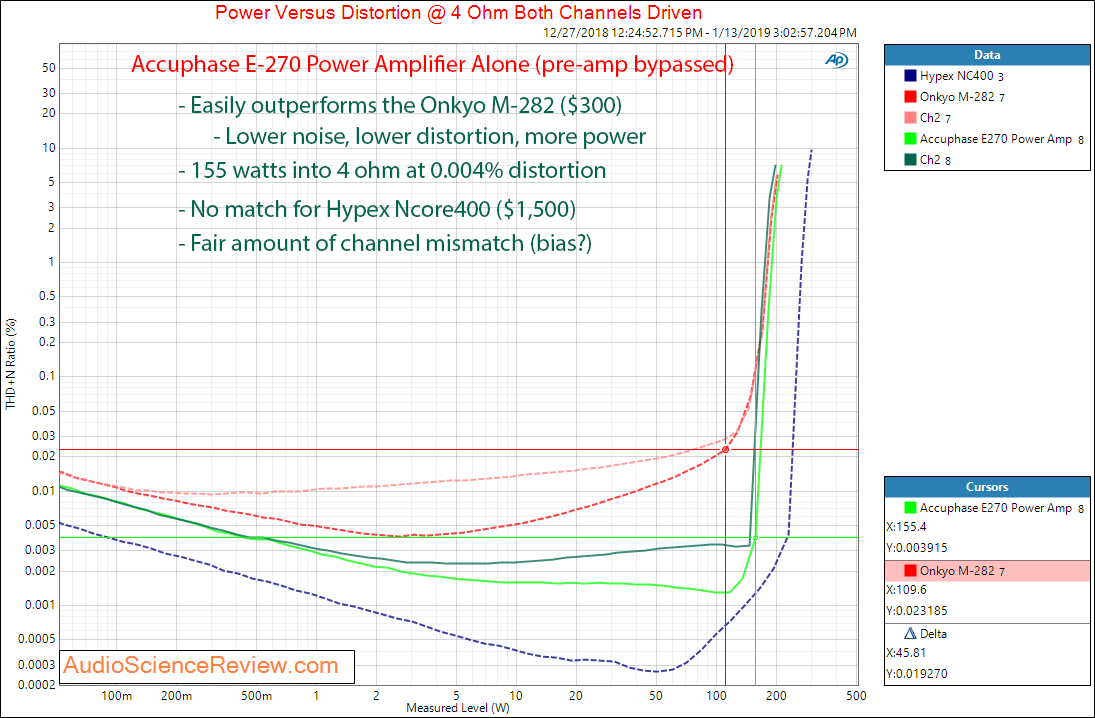
Task: Click the THD+N Ratio (%) axis label
Action: pos(10,365)
